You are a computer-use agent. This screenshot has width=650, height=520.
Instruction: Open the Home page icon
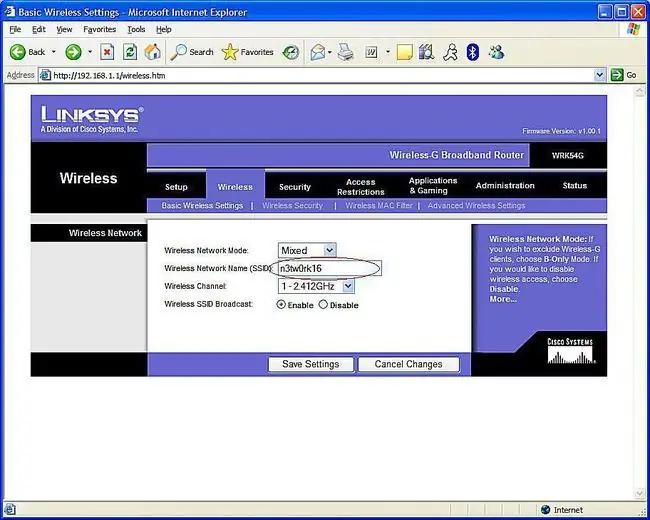click(153, 52)
